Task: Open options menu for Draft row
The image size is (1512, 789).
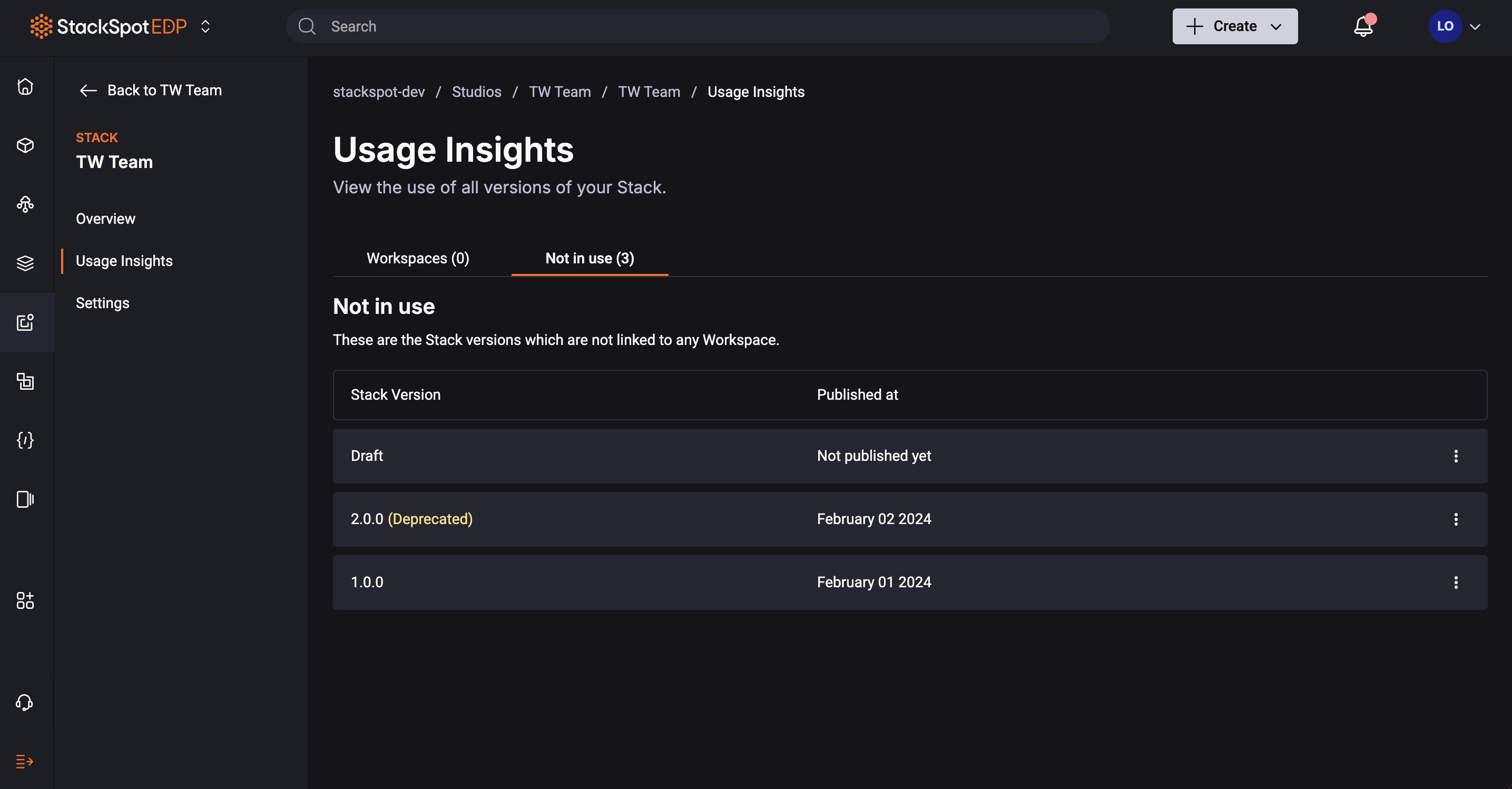Action: coord(1456,457)
